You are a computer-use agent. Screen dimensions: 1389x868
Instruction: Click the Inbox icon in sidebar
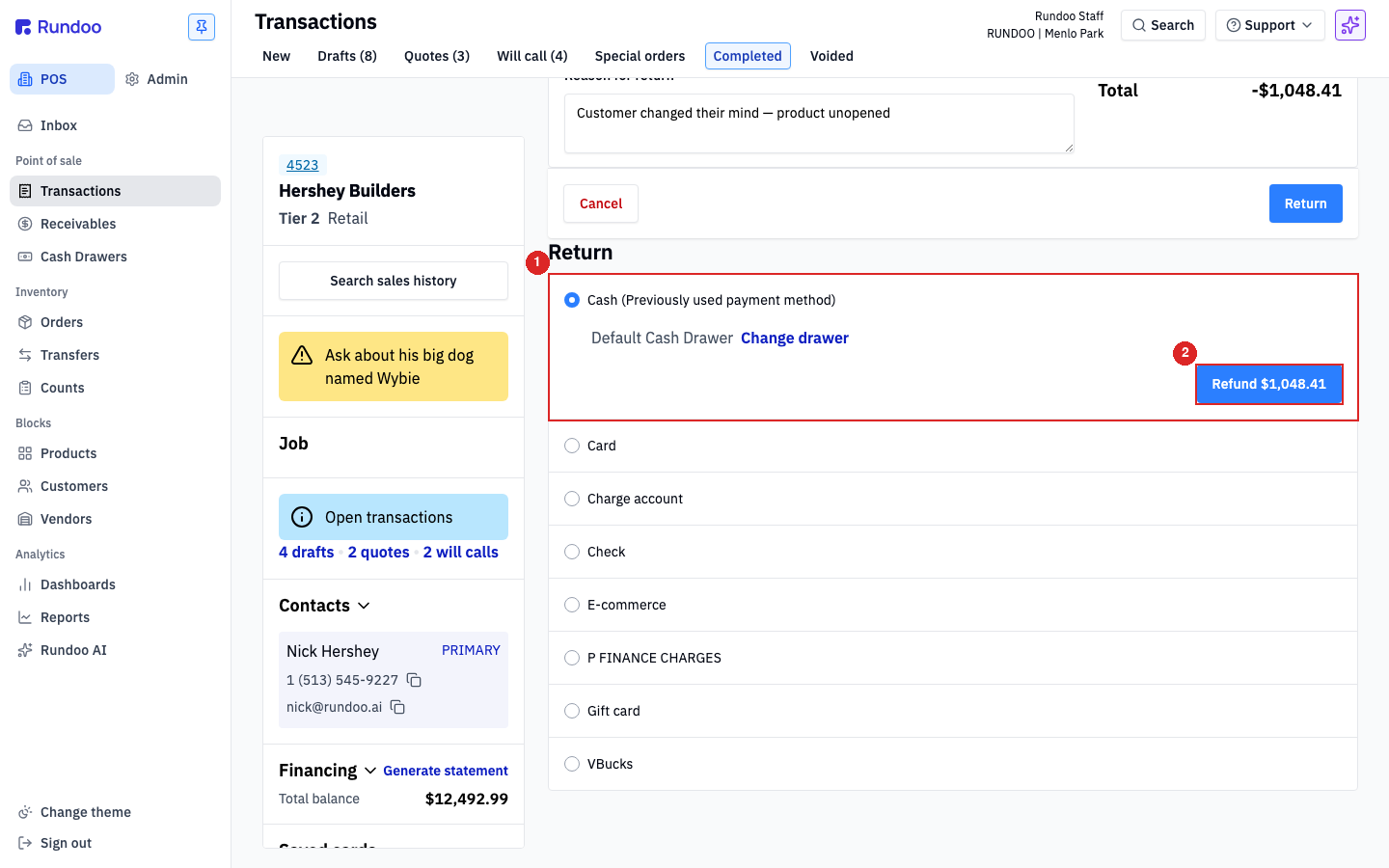click(x=25, y=125)
